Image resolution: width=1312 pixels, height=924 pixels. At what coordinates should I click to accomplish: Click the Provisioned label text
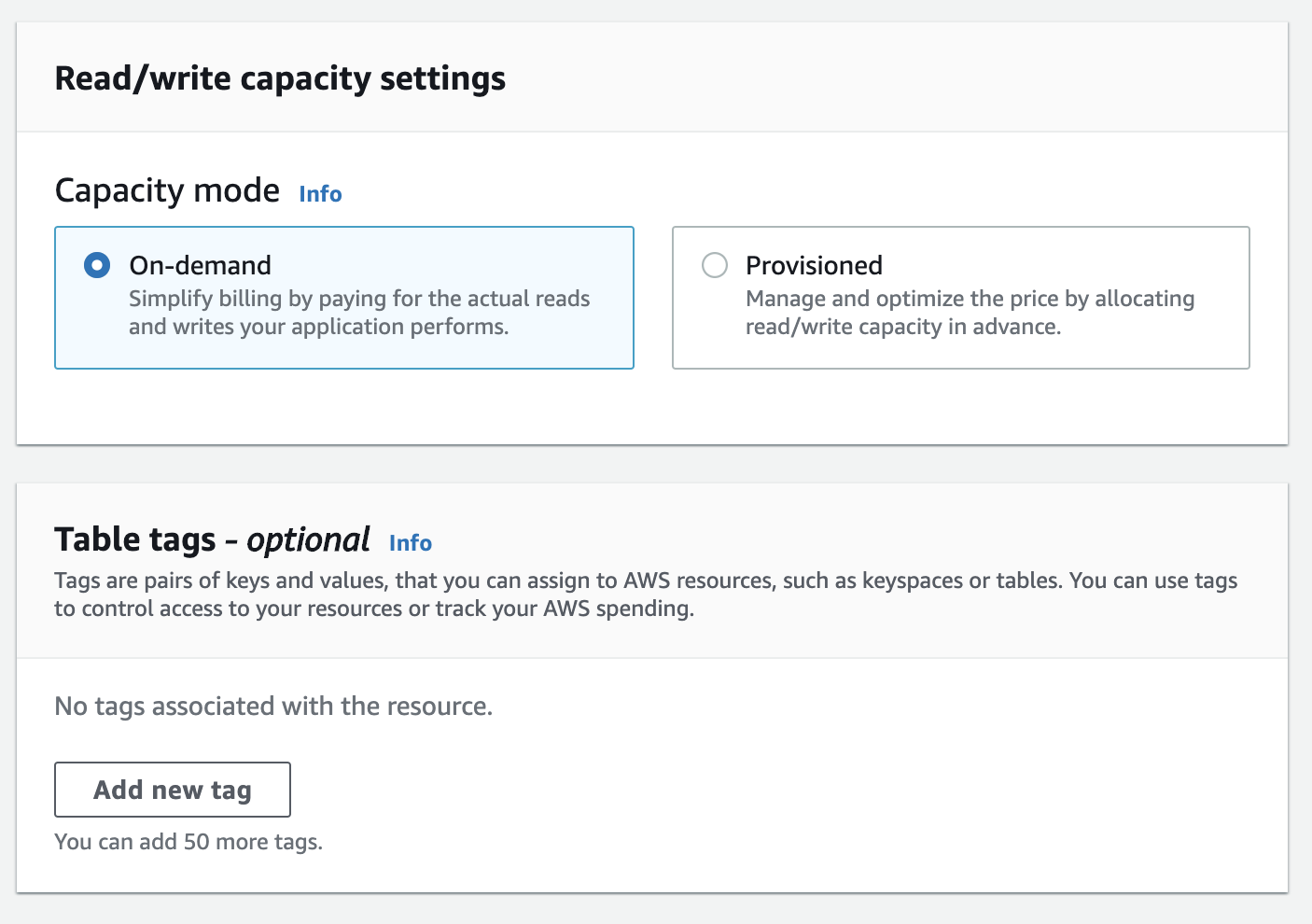[x=813, y=265]
